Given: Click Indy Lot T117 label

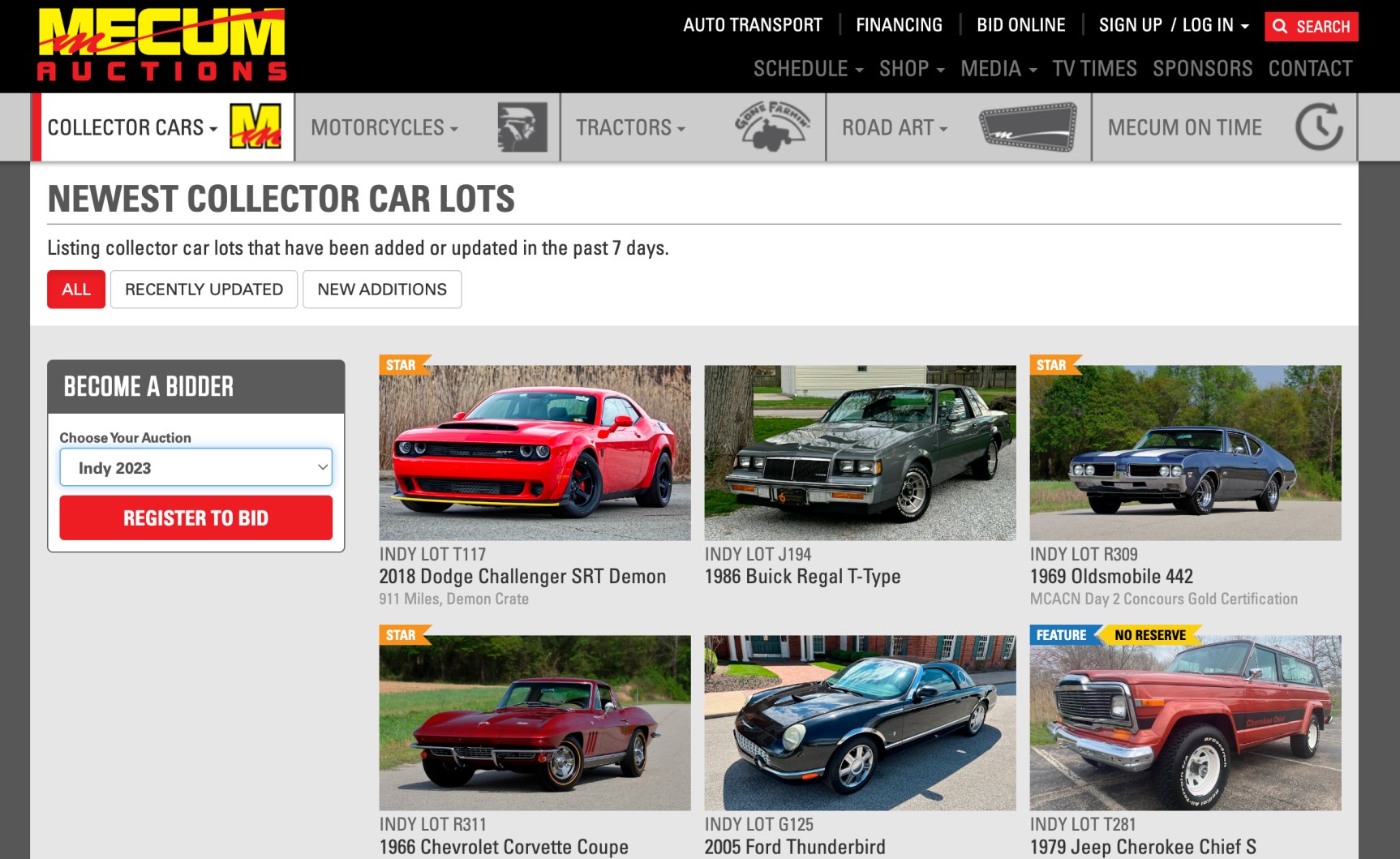Looking at the screenshot, I should point(432,554).
